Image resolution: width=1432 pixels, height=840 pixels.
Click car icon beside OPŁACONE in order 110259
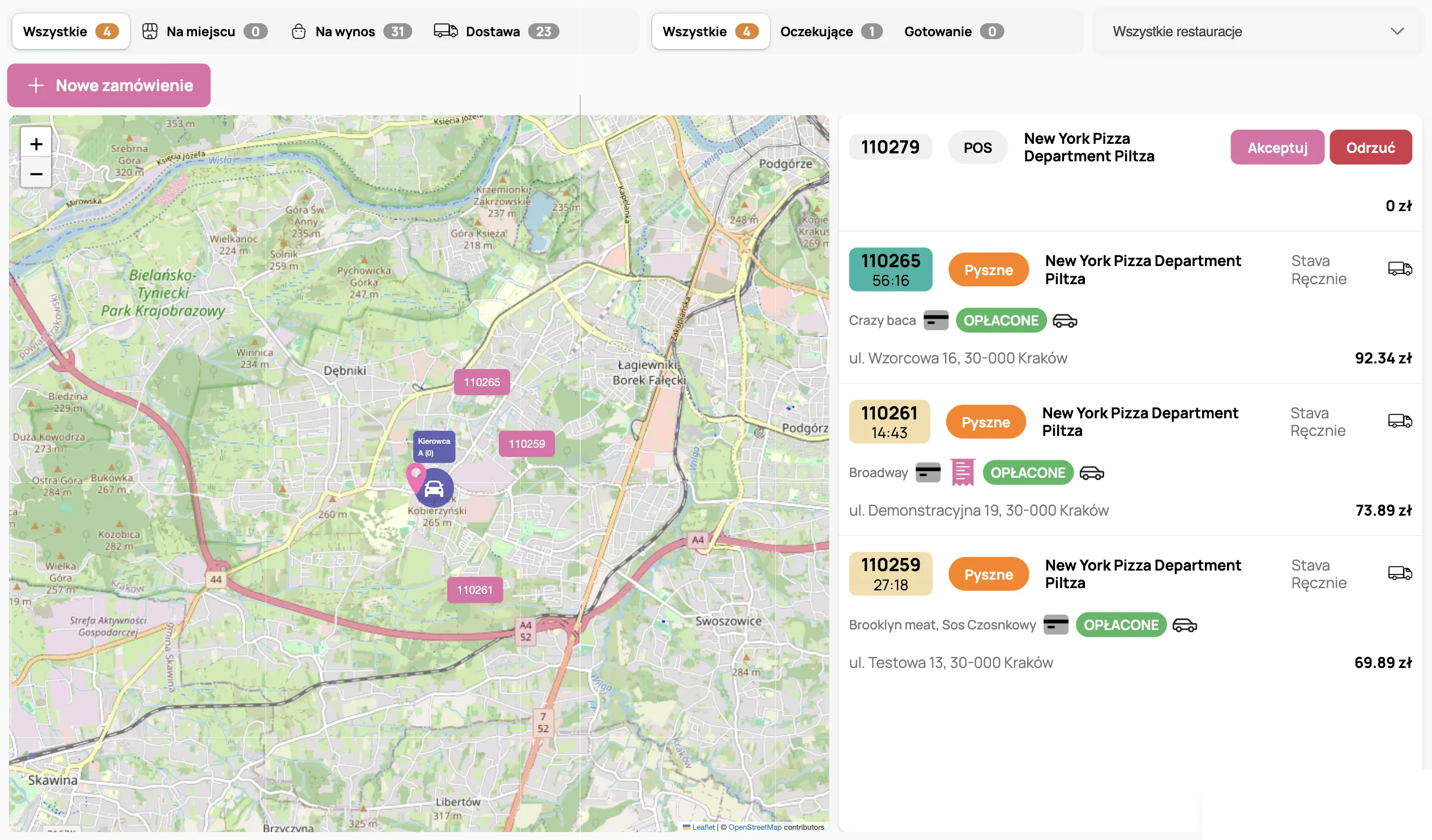[x=1184, y=625]
